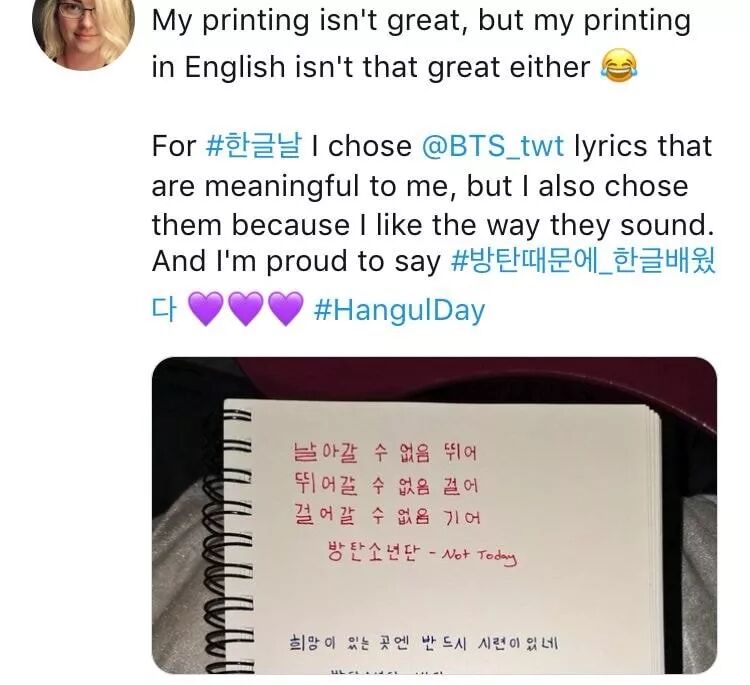Click the handwritten '방탄소년단' credit in the photo
This screenshot has width=750, height=685.
(374, 551)
